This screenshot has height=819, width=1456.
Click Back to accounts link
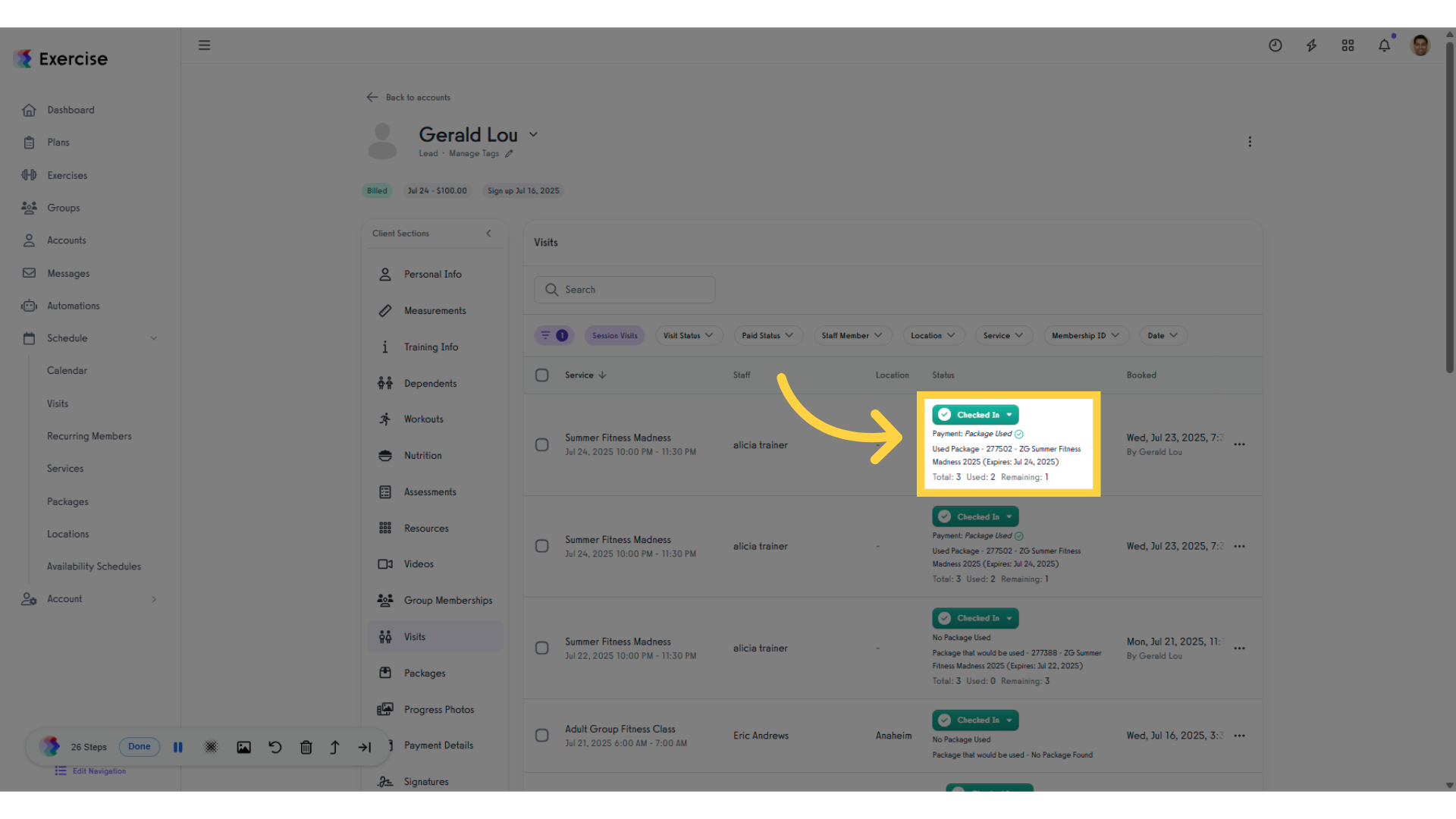pyautogui.click(x=409, y=97)
